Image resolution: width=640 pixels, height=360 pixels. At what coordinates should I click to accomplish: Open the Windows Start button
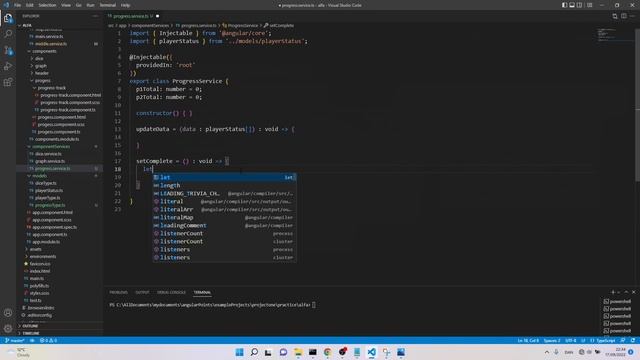[240, 352]
